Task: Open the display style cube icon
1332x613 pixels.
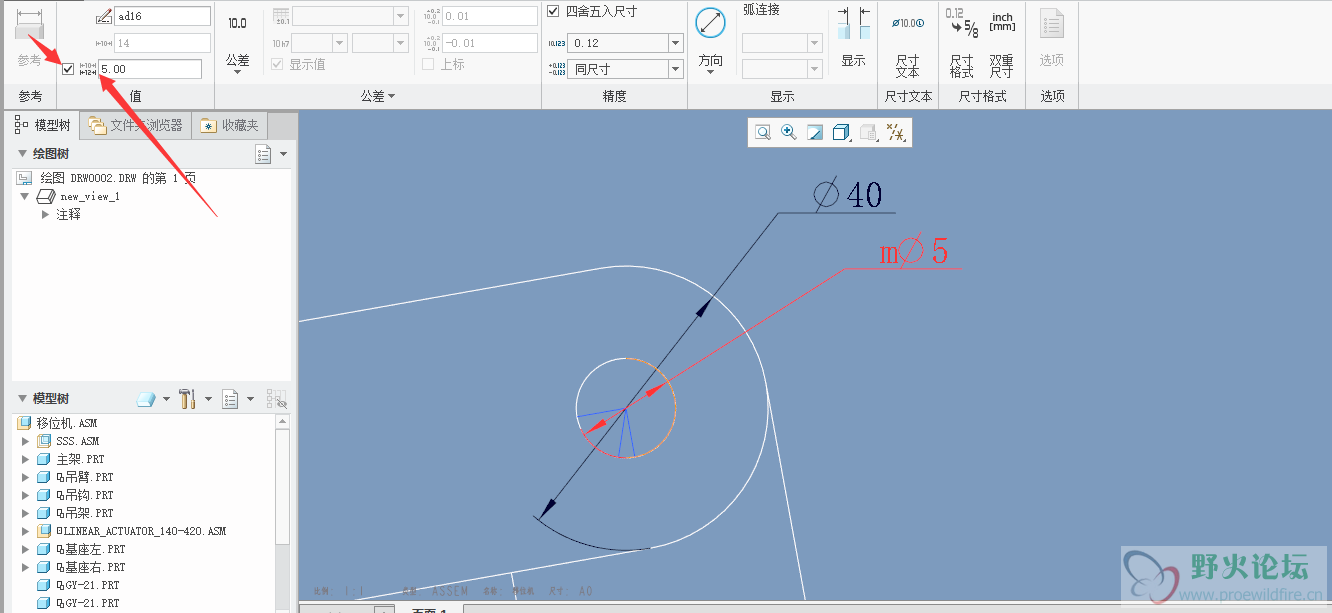Action: pos(842,132)
